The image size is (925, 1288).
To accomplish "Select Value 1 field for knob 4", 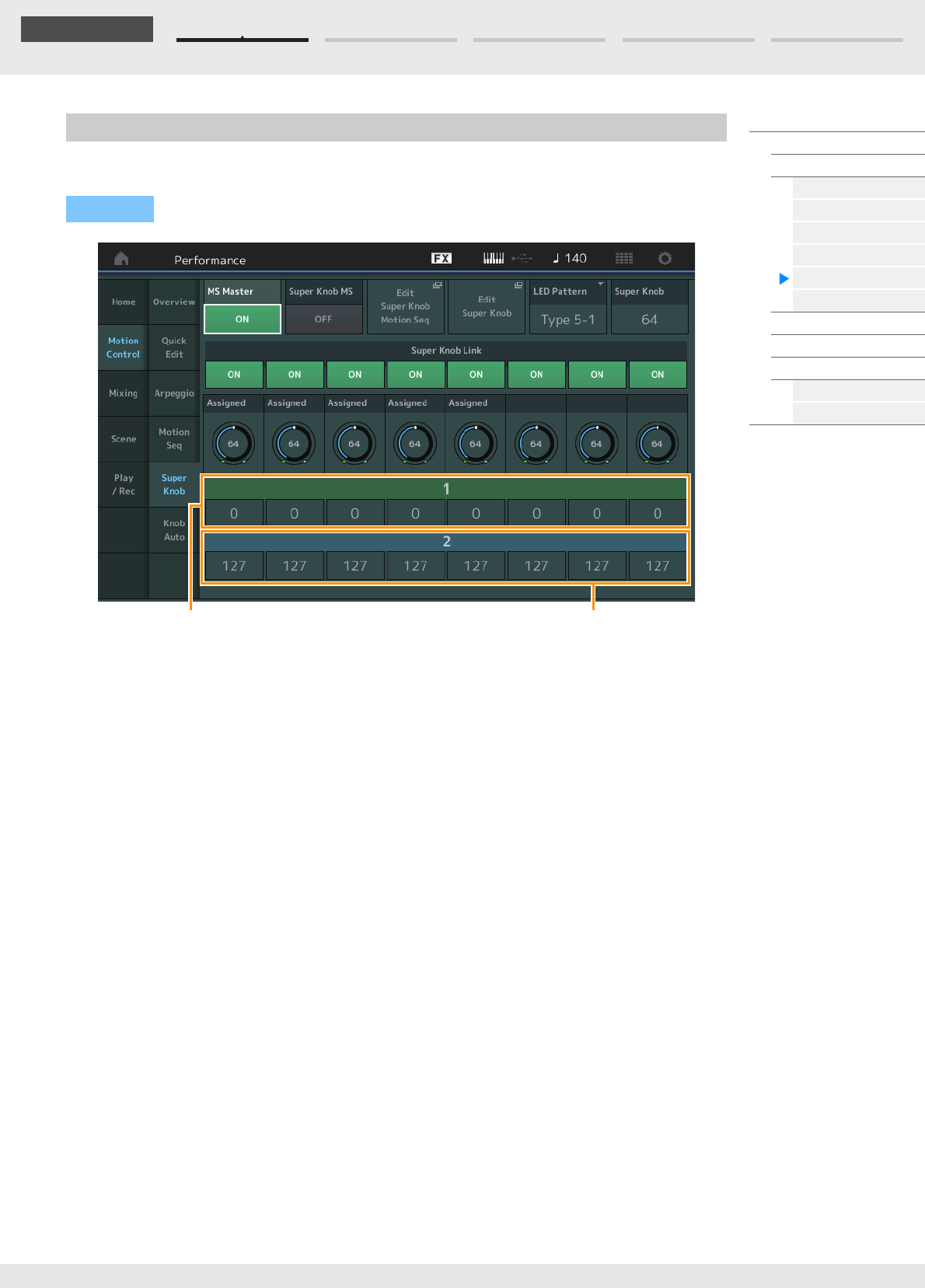I will [x=416, y=513].
